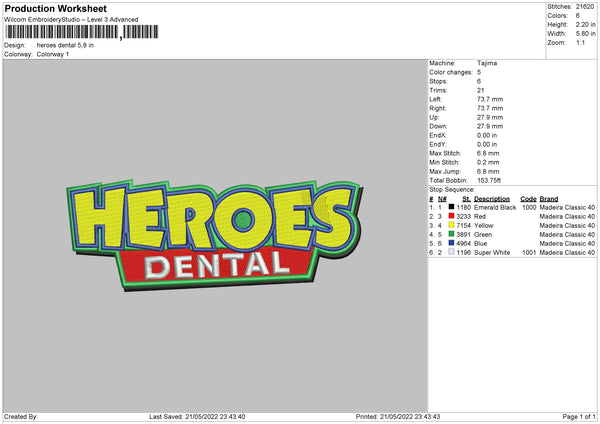
Task: Select Min Stitch value '0.2 mm'
Action: pos(488,162)
